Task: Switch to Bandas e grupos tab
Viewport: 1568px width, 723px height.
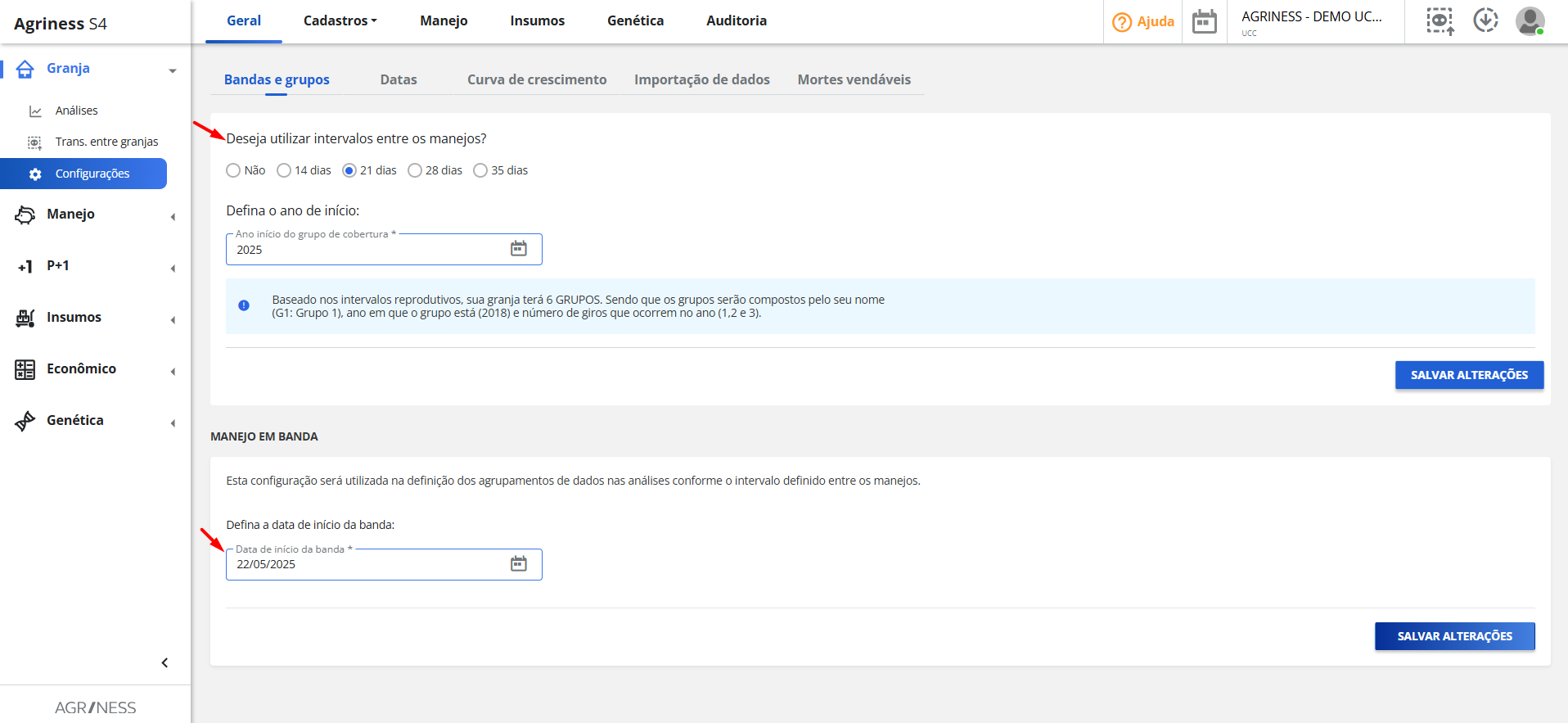Action: (x=277, y=79)
